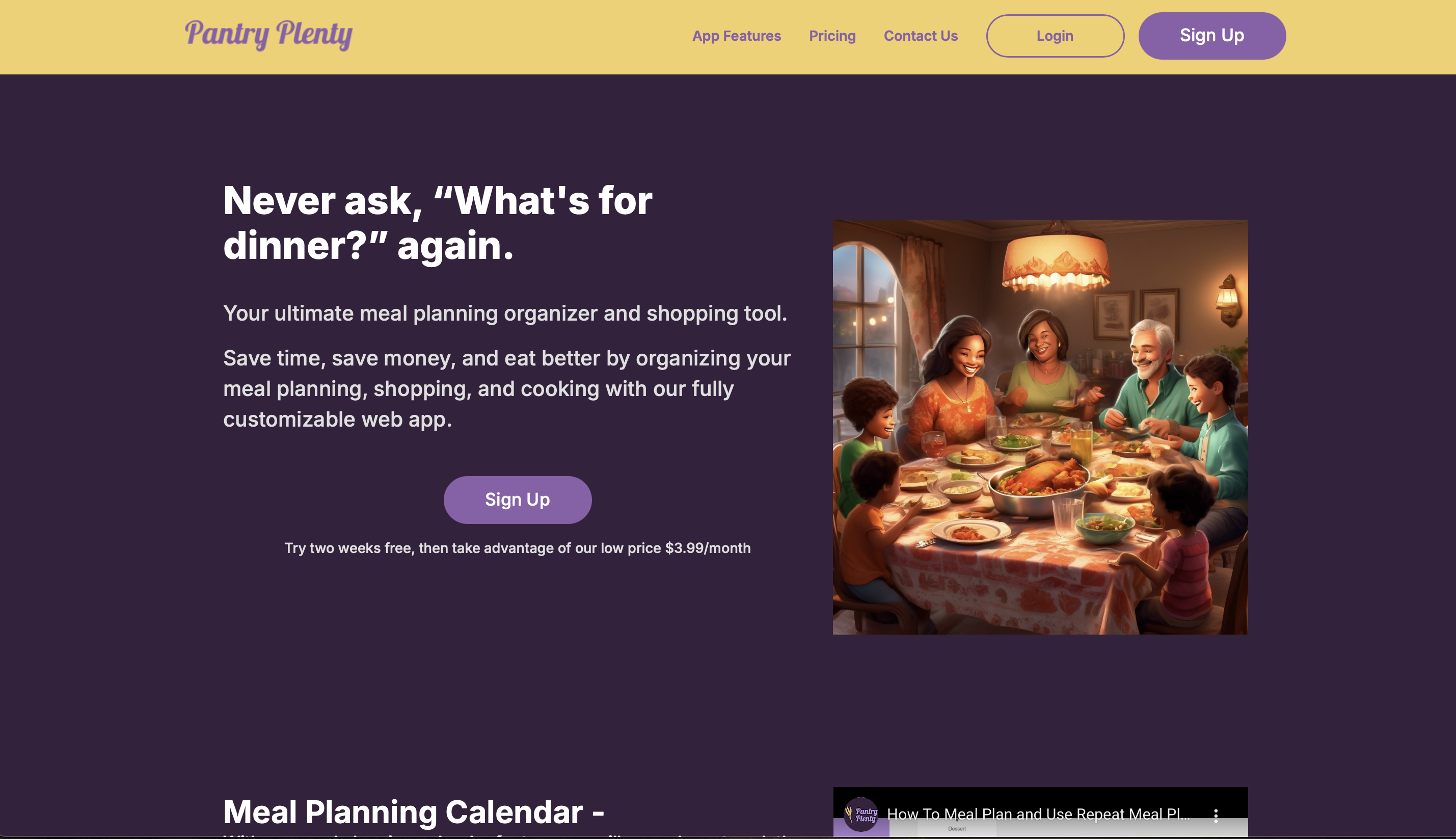Click Sign Up under the hero description

tap(517, 500)
